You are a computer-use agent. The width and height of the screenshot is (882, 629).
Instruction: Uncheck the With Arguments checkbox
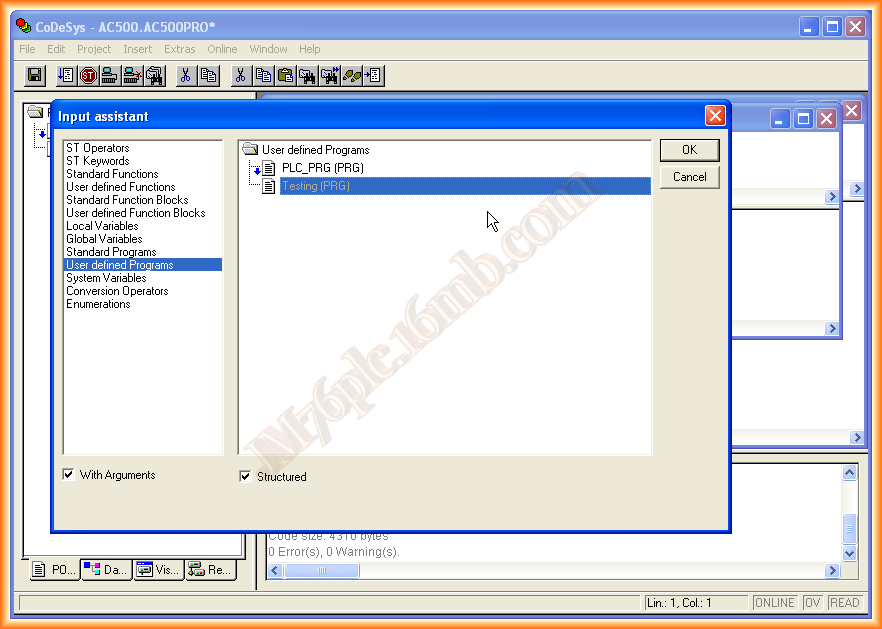pos(69,475)
